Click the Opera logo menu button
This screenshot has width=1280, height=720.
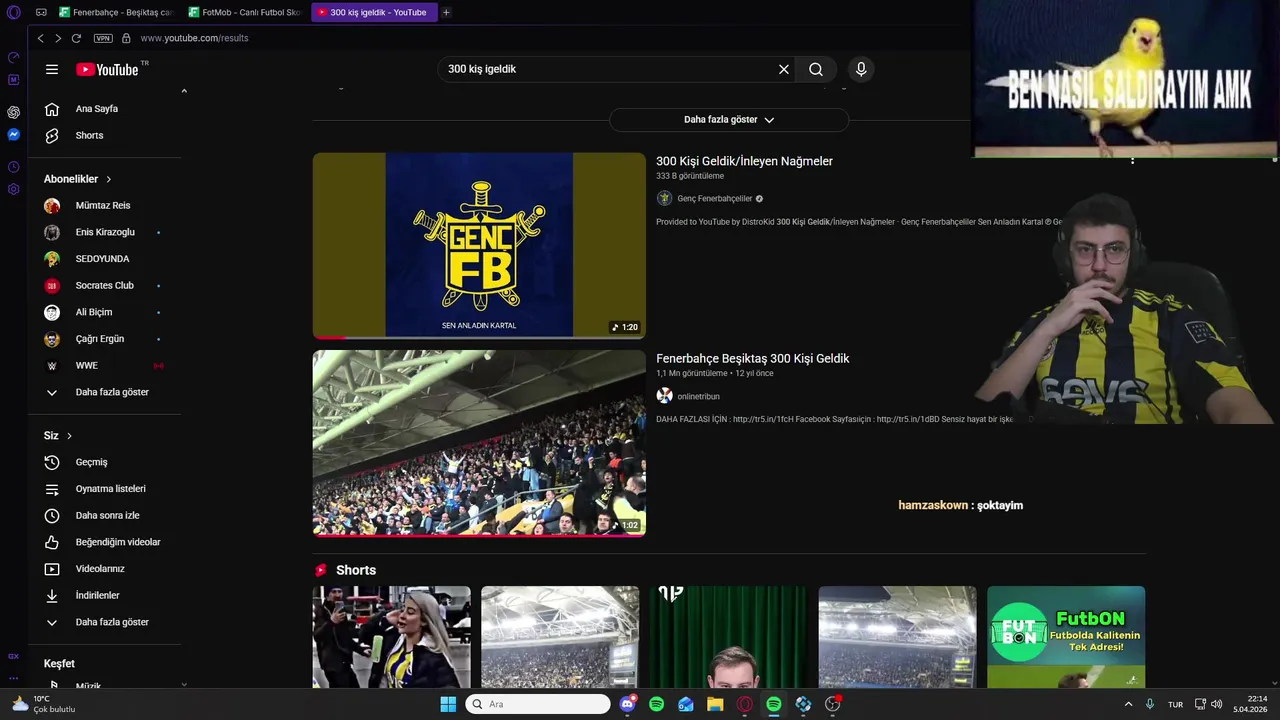pos(13,12)
